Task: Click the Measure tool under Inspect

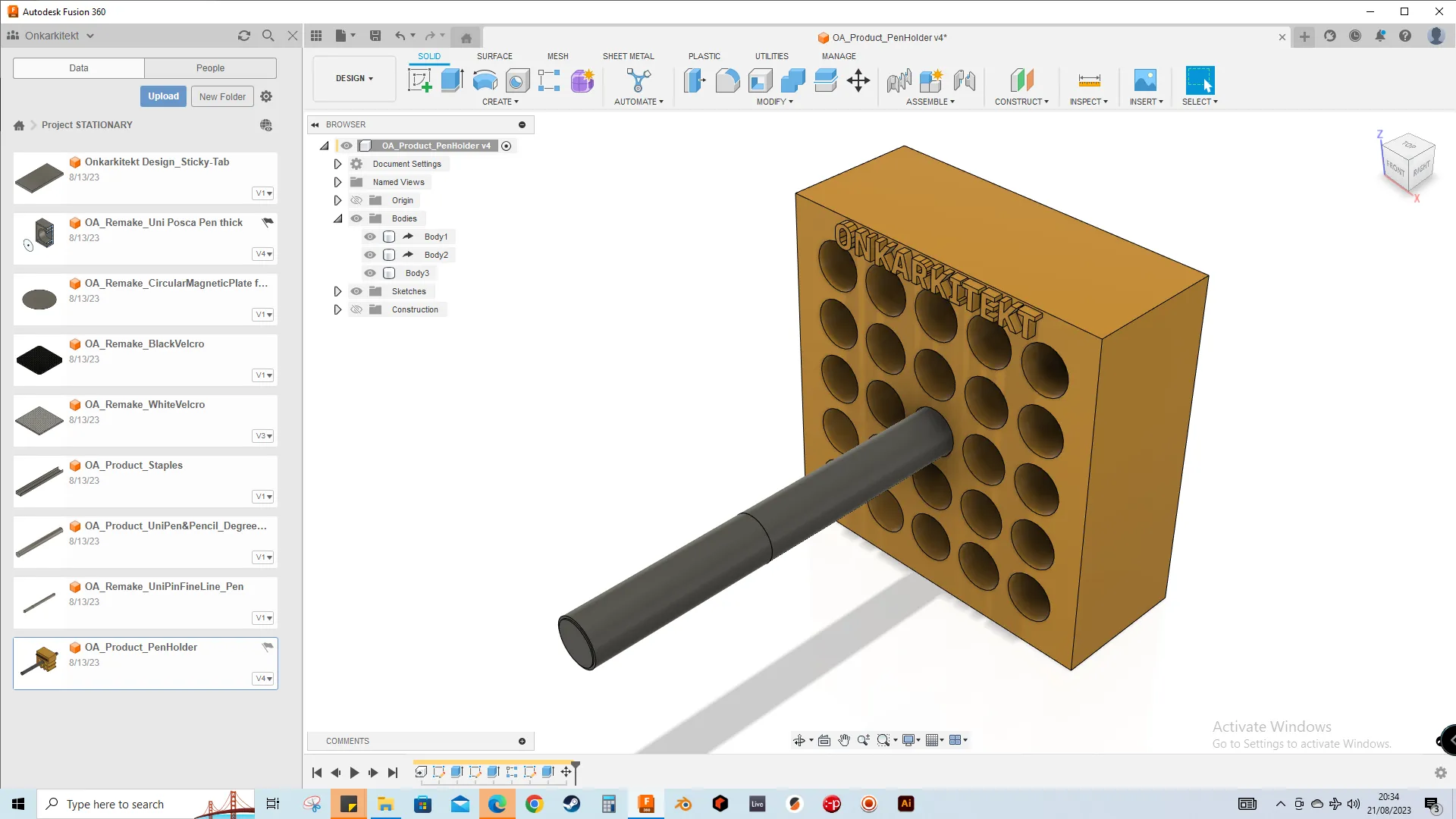Action: (1089, 80)
